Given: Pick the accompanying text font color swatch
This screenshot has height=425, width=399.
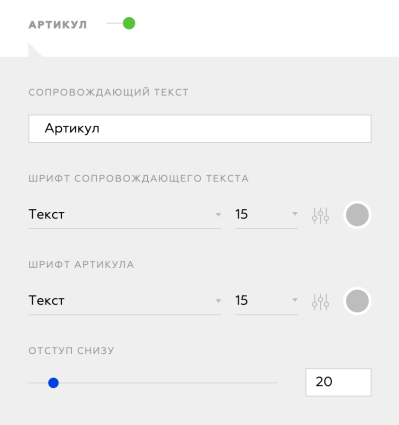Looking at the screenshot, I should click(357, 215).
